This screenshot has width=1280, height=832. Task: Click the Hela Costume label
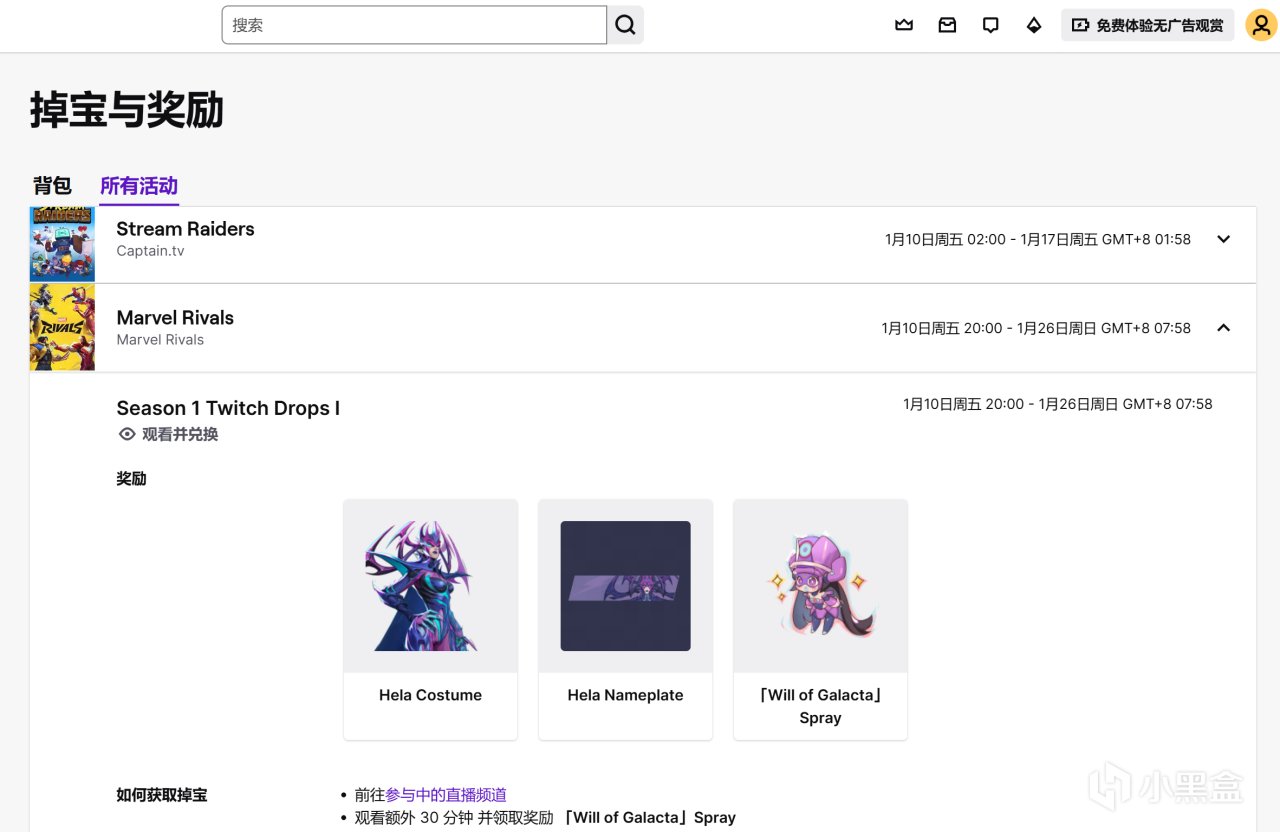click(430, 695)
